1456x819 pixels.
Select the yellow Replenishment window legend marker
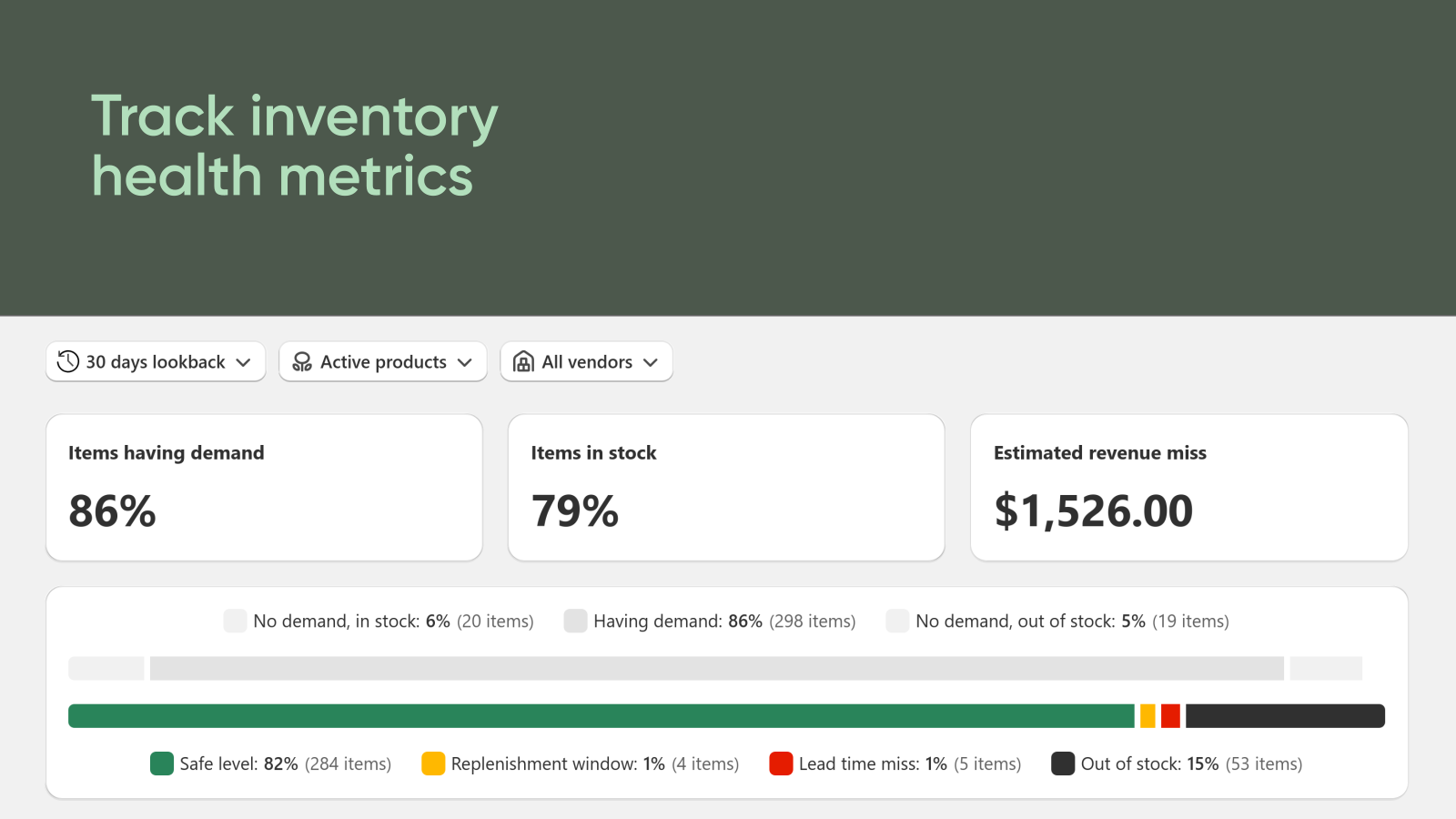433,763
